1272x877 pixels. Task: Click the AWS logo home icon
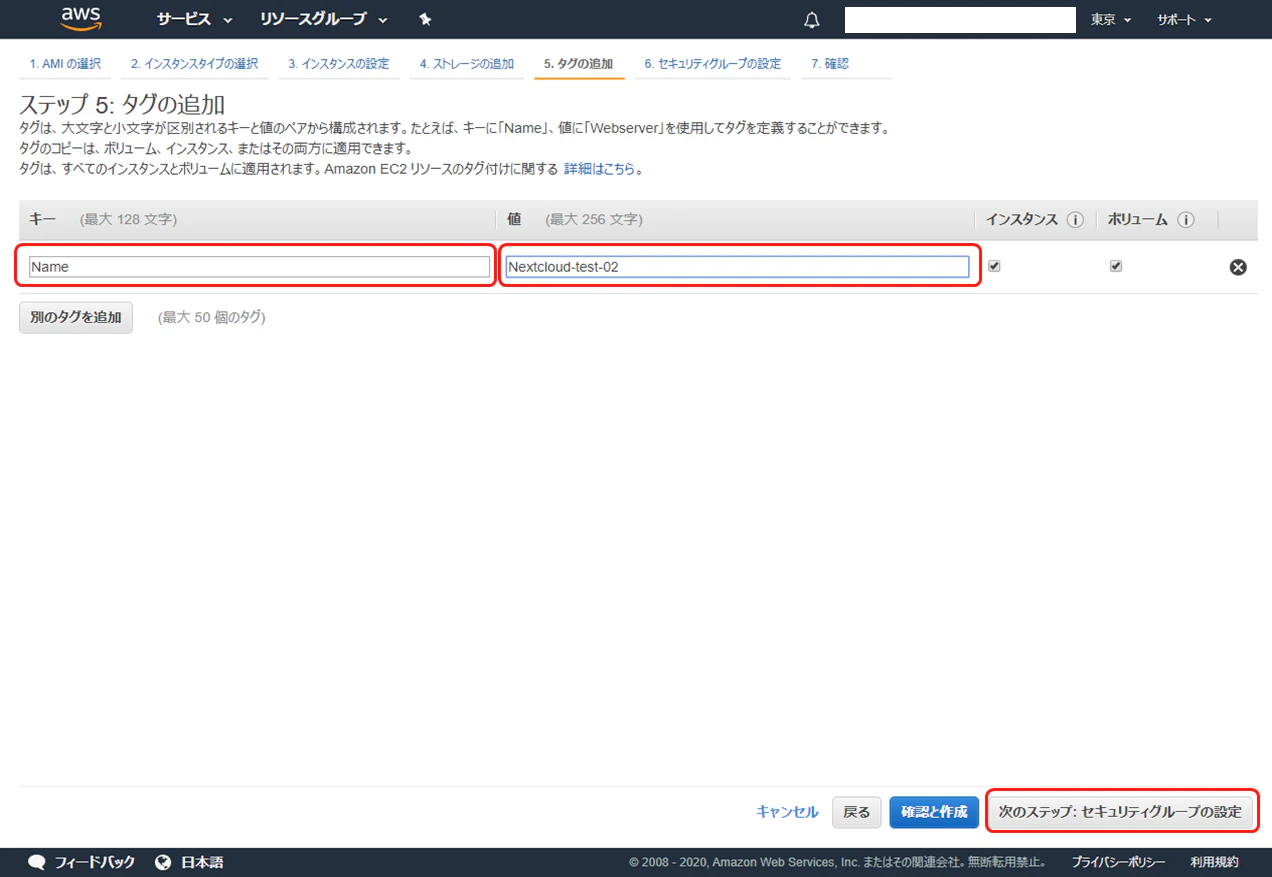pyautogui.click(x=81, y=18)
